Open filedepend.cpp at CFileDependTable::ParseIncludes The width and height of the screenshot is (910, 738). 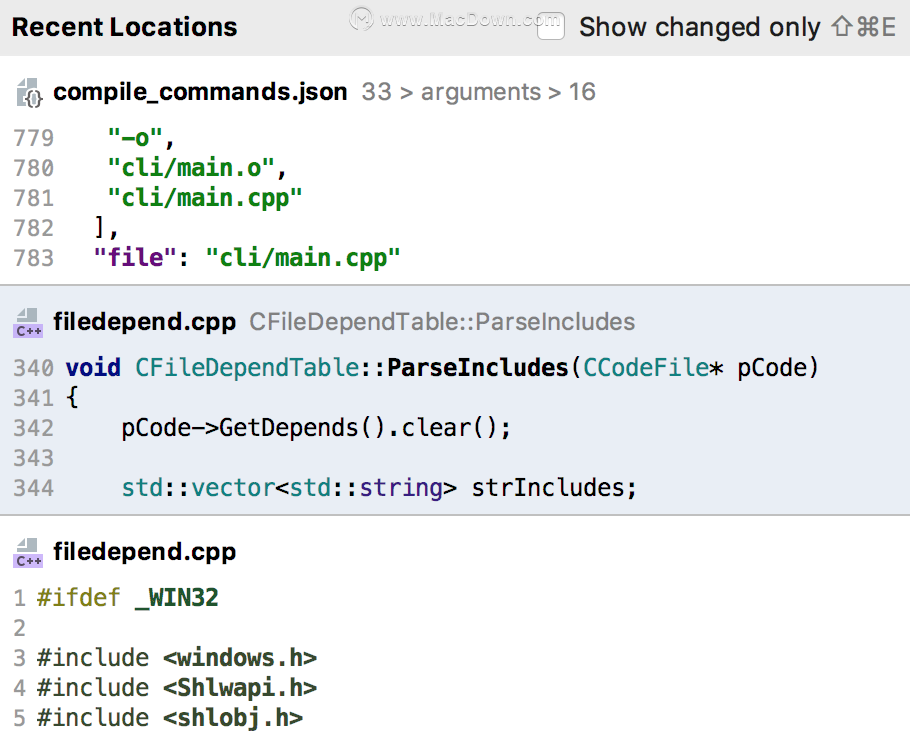145,322
